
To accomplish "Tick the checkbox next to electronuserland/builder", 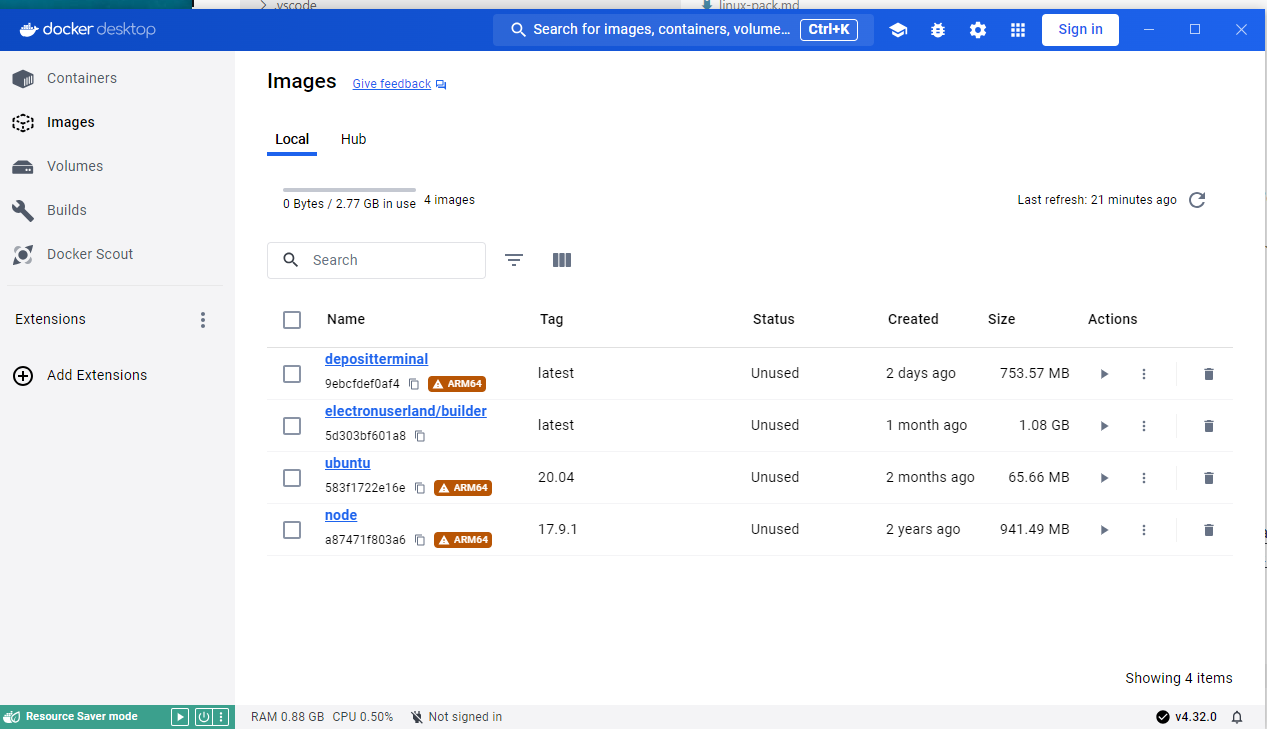I will point(291,425).
